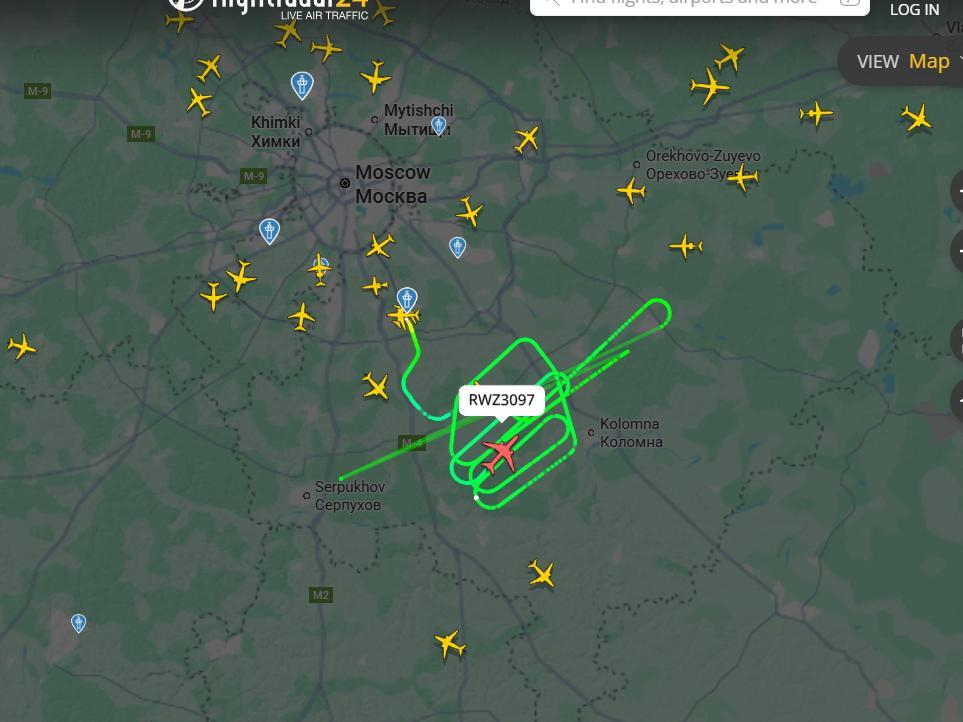The width and height of the screenshot is (963, 722).
Task: Select the airport marker near Mytishchi
Action: pos(438,125)
